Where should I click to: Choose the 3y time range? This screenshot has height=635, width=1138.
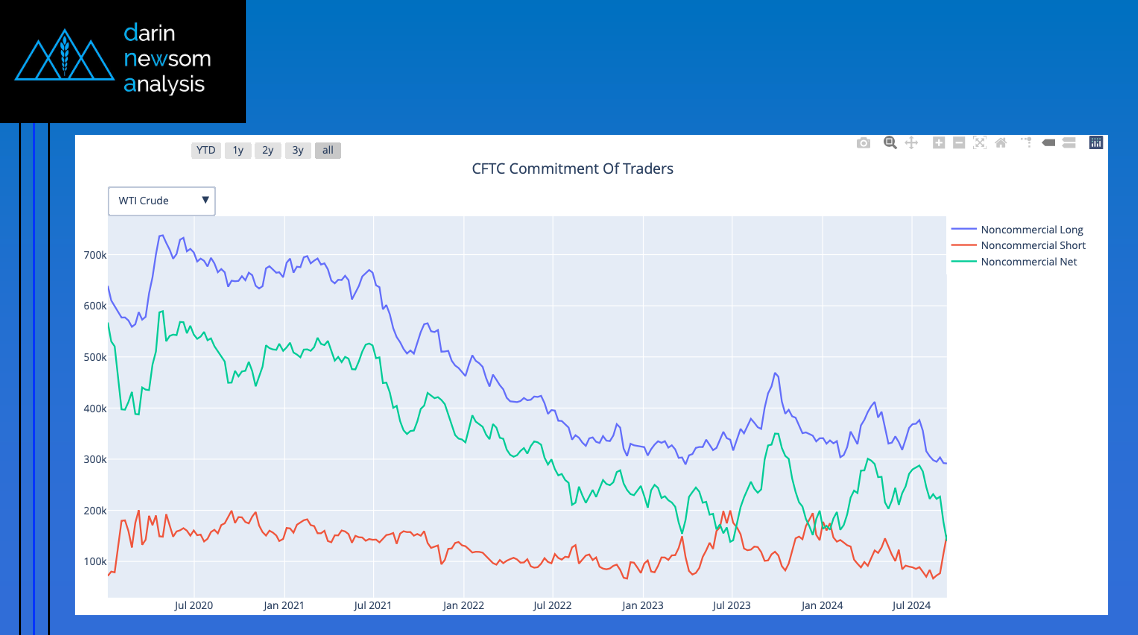297,151
